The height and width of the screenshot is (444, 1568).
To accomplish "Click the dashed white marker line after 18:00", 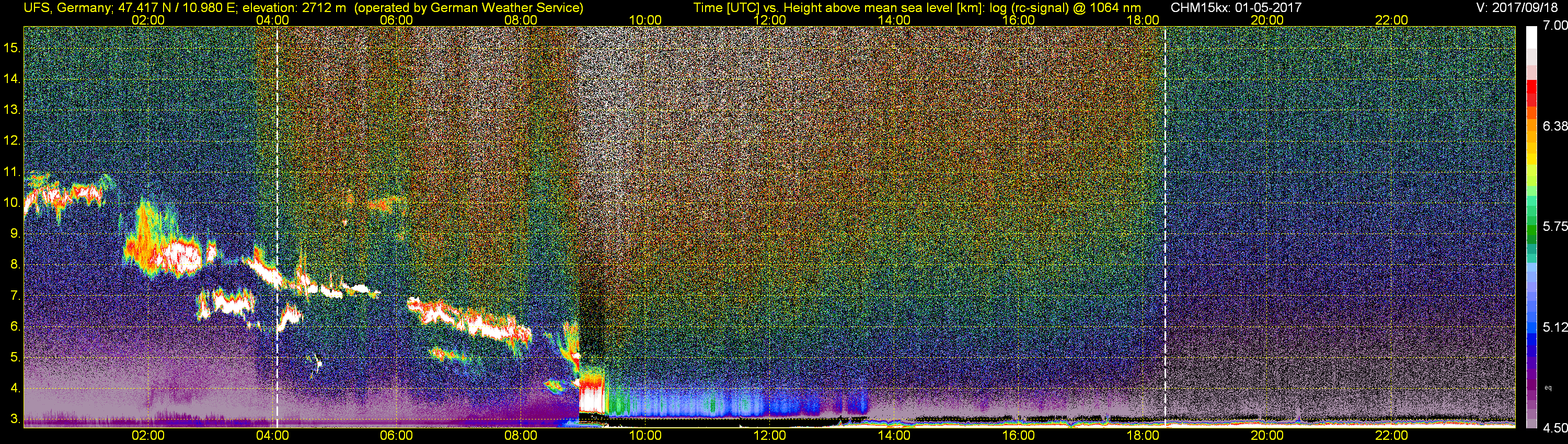I will pos(1165,227).
